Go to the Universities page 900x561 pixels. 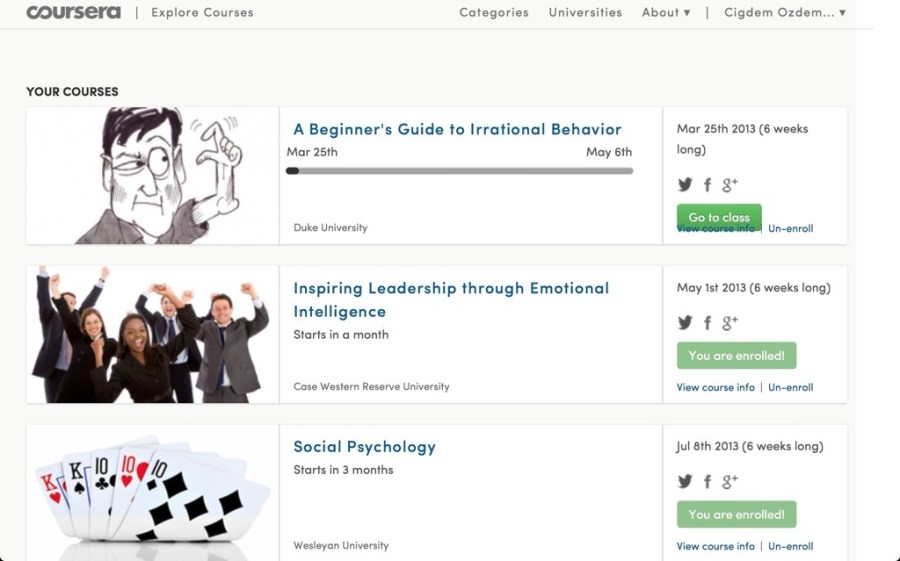click(x=585, y=13)
